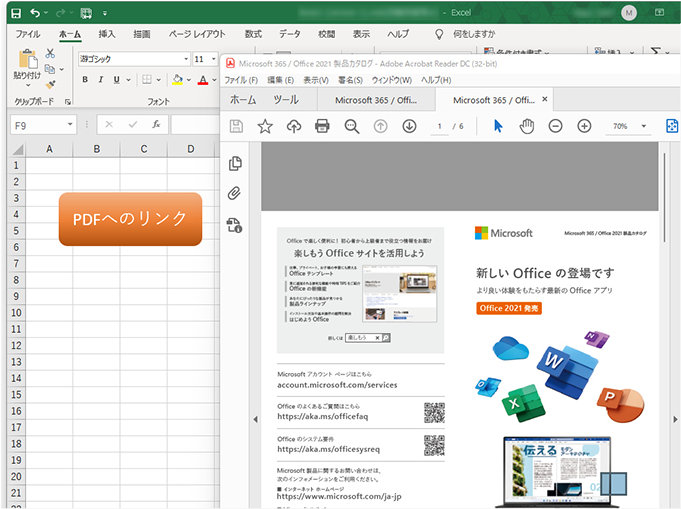Click the formula bar confirm checkmark

pyautogui.click(x=133, y=125)
